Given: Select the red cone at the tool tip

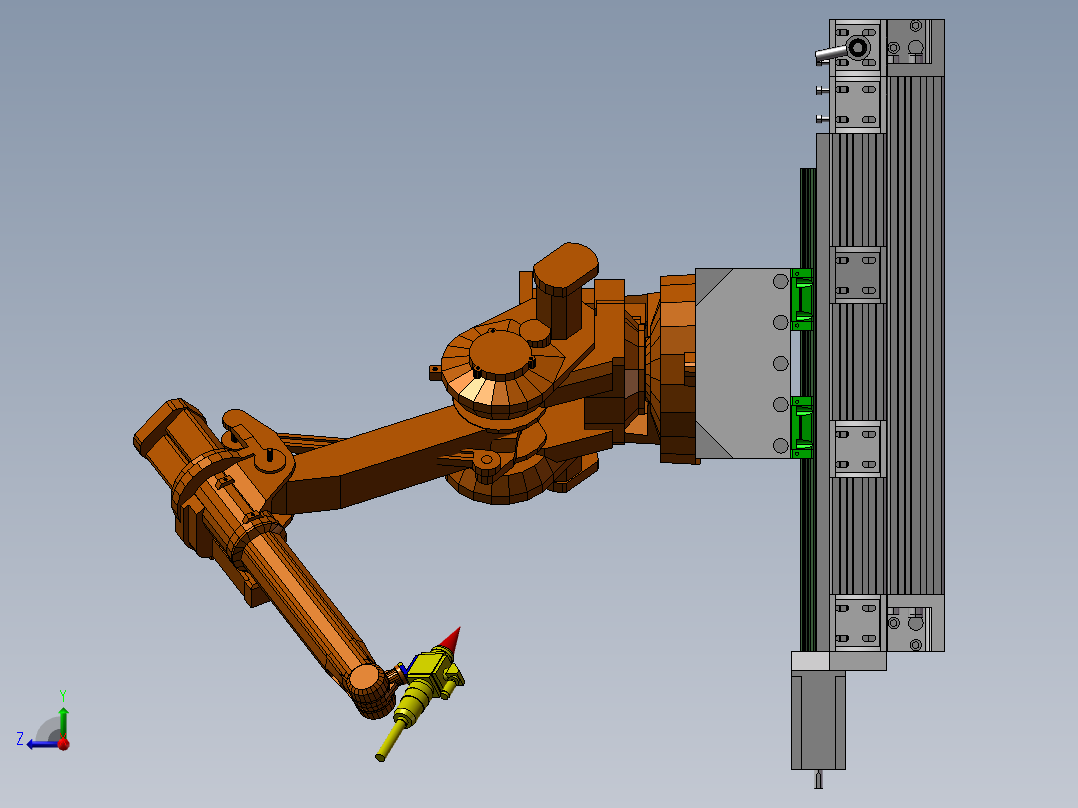Looking at the screenshot, I should pos(450,639).
